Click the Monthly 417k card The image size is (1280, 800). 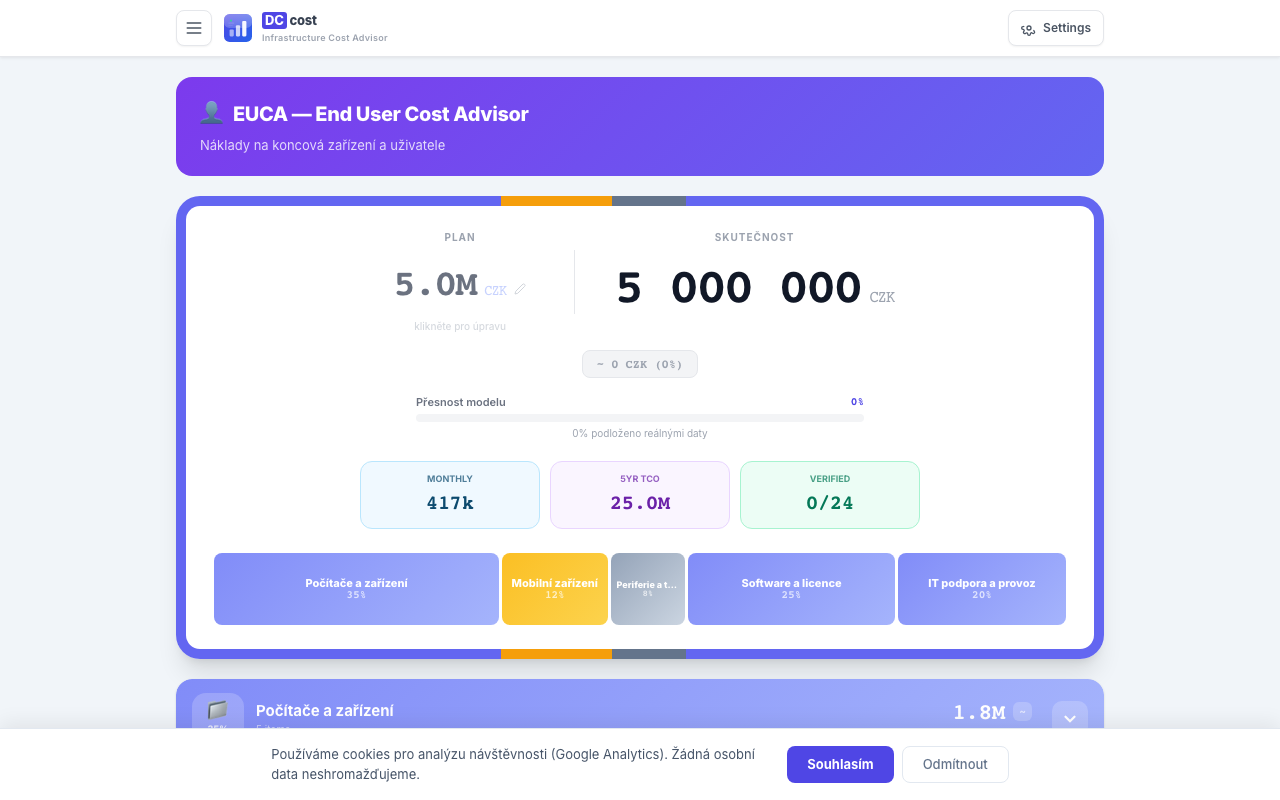pyautogui.click(x=450, y=494)
